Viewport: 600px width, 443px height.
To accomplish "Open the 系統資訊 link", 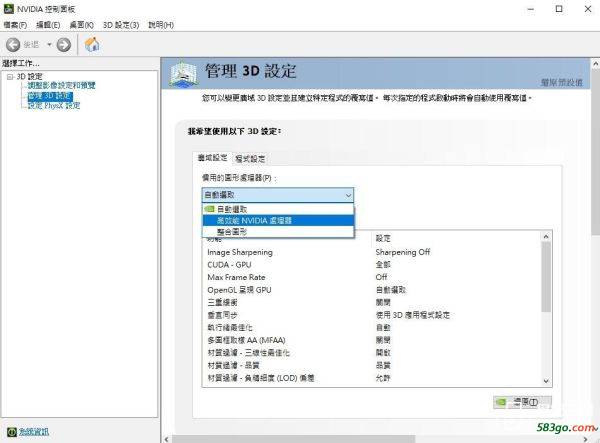I will [34, 432].
